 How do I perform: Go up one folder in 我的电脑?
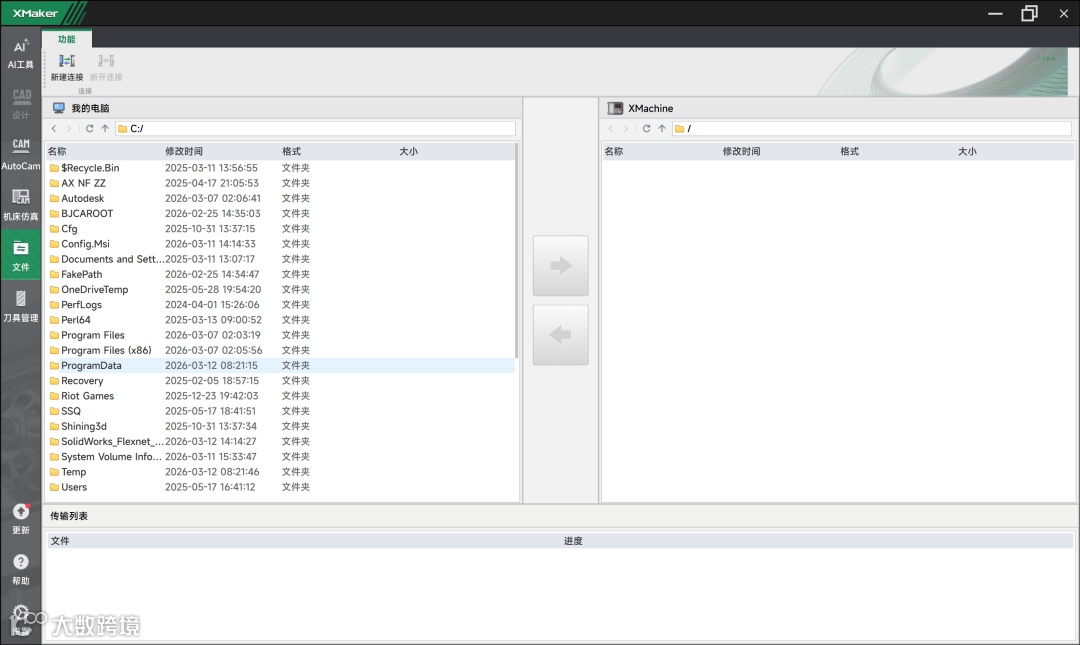point(105,128)
